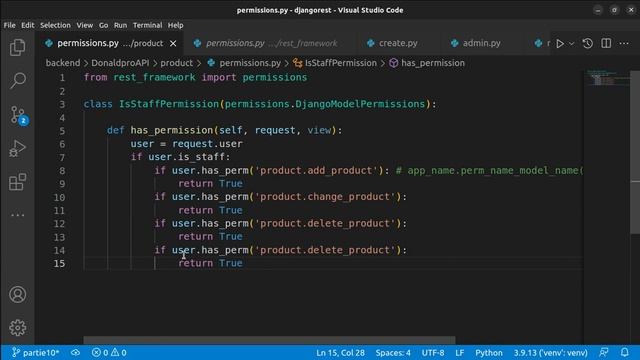Click backend in the breadcrumb path
Screen dimensions: 640x360
point(63,63)
